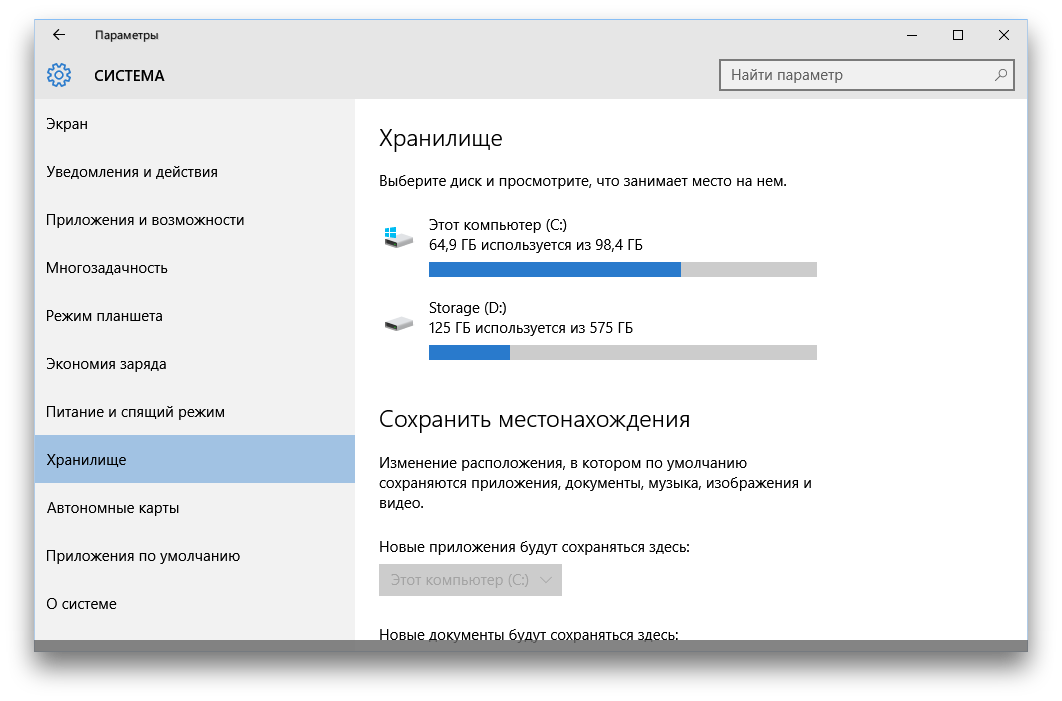The image size is (1062, 701).
Task: Click the search magnifier icon
Action: 1000,75
